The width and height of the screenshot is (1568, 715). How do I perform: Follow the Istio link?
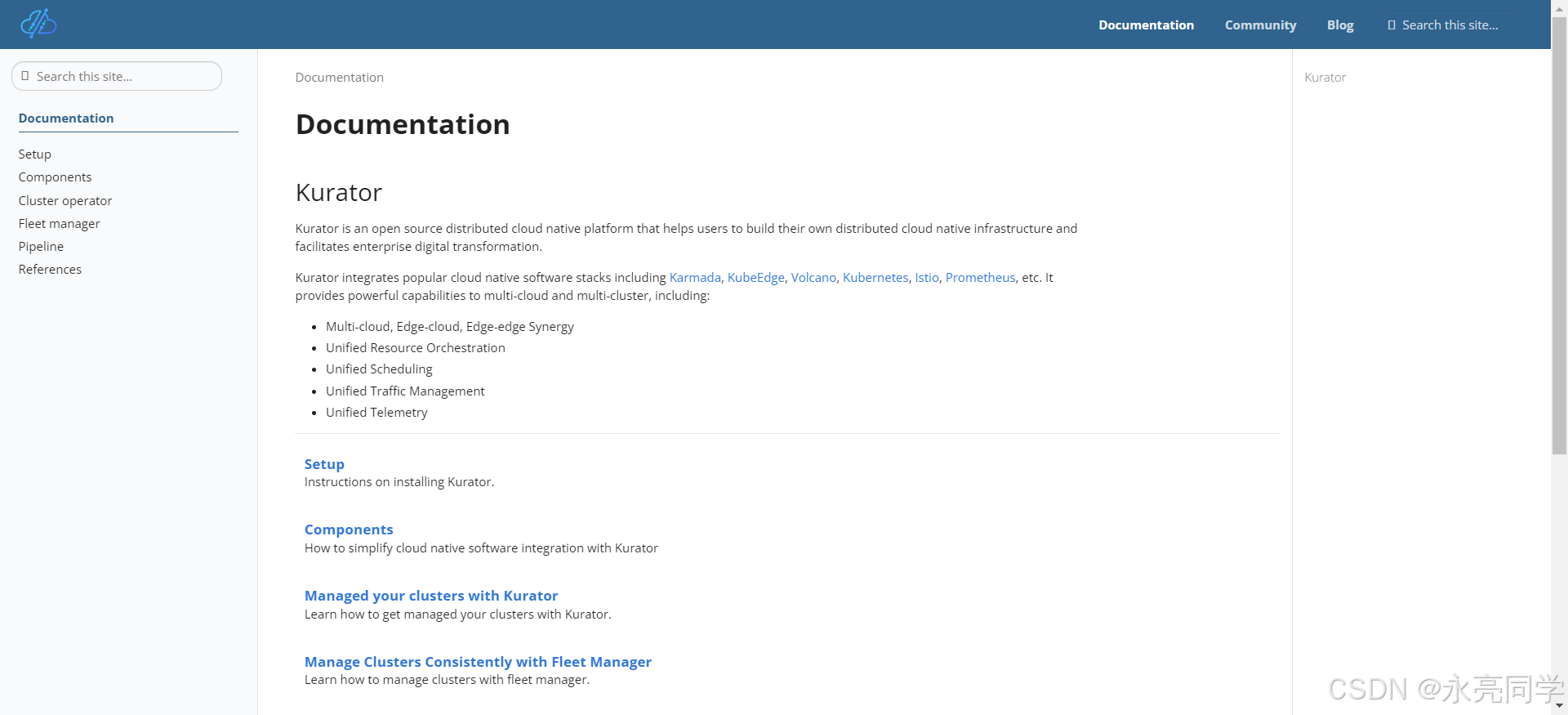(927, 278)
